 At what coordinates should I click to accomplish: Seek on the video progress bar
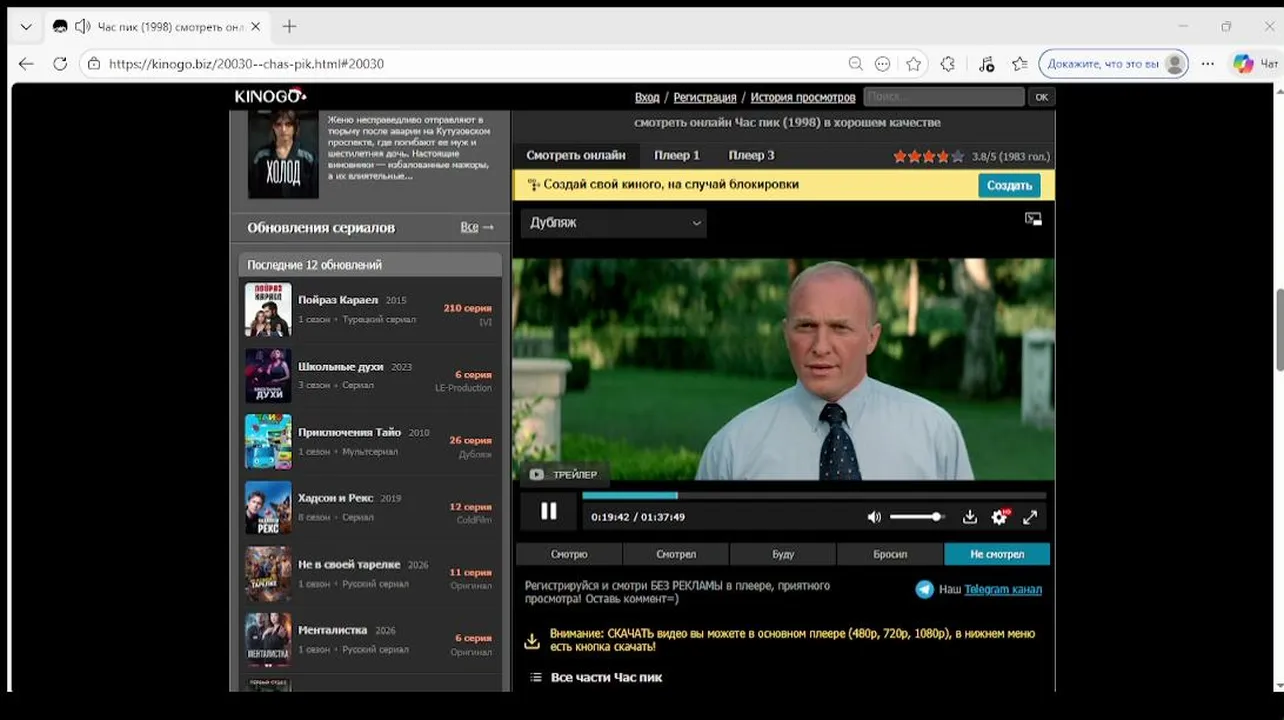814,495
